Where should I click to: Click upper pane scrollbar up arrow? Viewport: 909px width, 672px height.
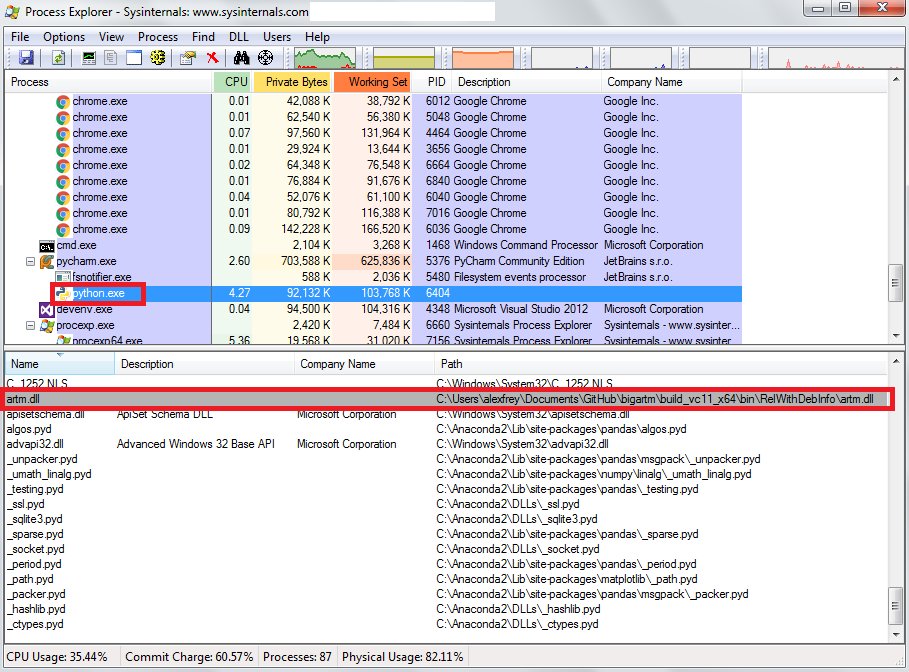896,79
